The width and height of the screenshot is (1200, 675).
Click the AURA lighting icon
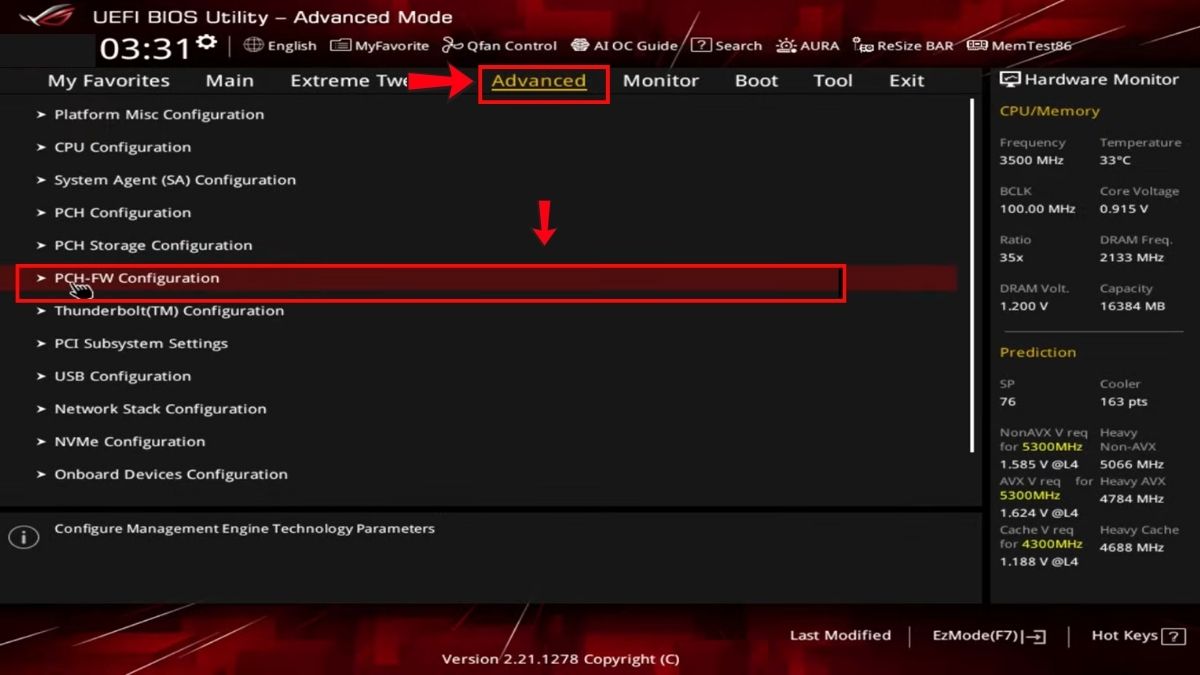(786, 45)
